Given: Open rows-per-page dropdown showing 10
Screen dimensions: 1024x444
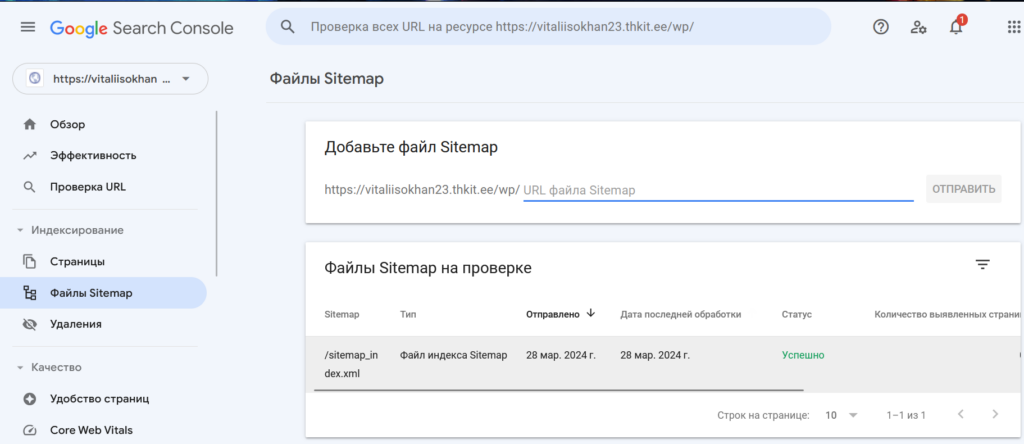Looking at the screenshot, I should coord(841,415).
